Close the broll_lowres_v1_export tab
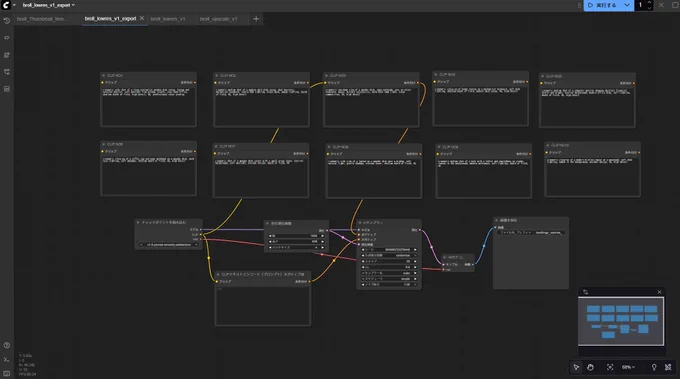 pos(142,18)
